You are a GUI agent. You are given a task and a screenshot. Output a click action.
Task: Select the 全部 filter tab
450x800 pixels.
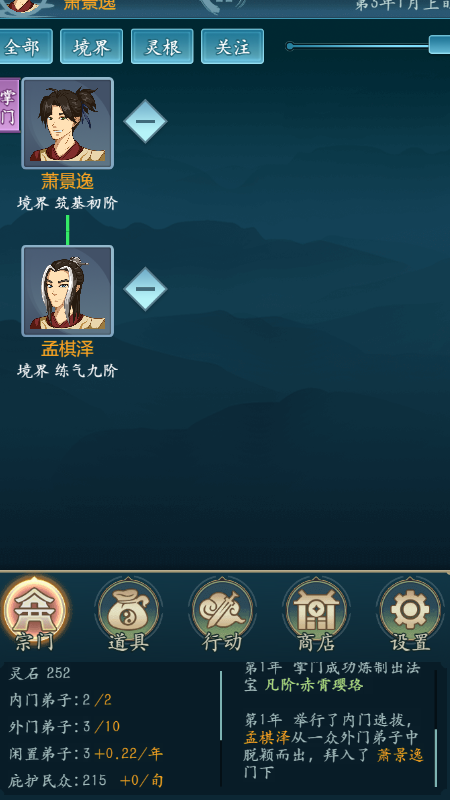23,46
